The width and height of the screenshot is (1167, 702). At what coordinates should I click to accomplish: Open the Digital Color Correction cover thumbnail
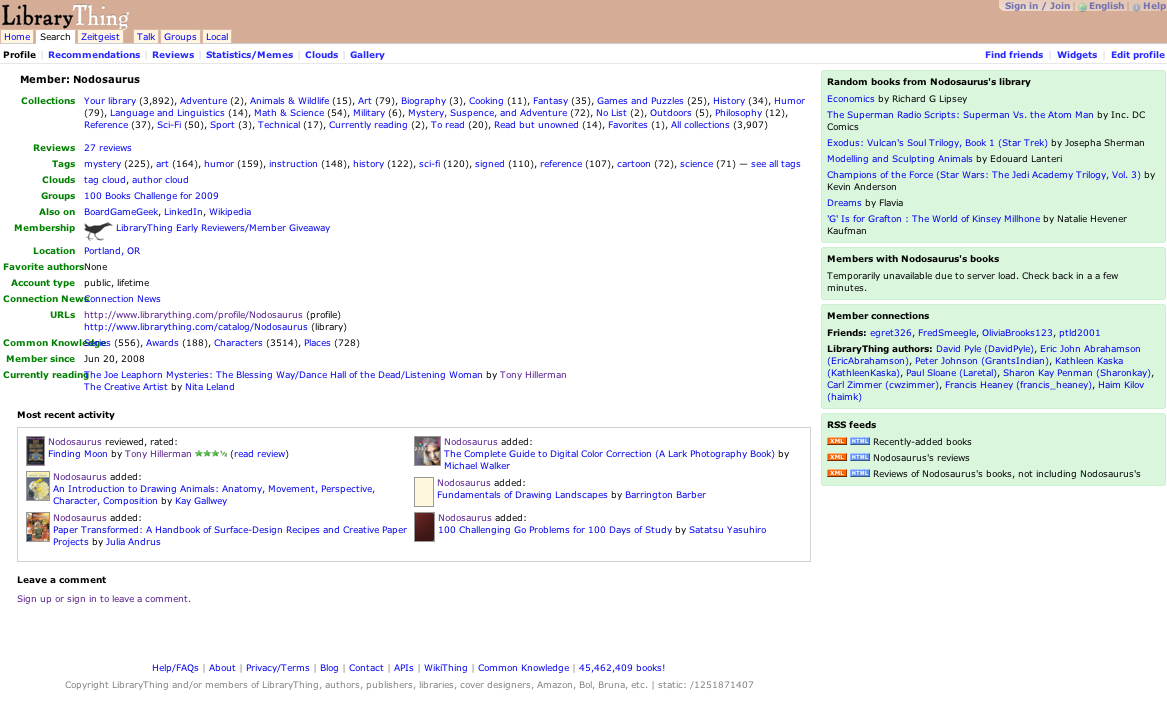coord(427,451)
